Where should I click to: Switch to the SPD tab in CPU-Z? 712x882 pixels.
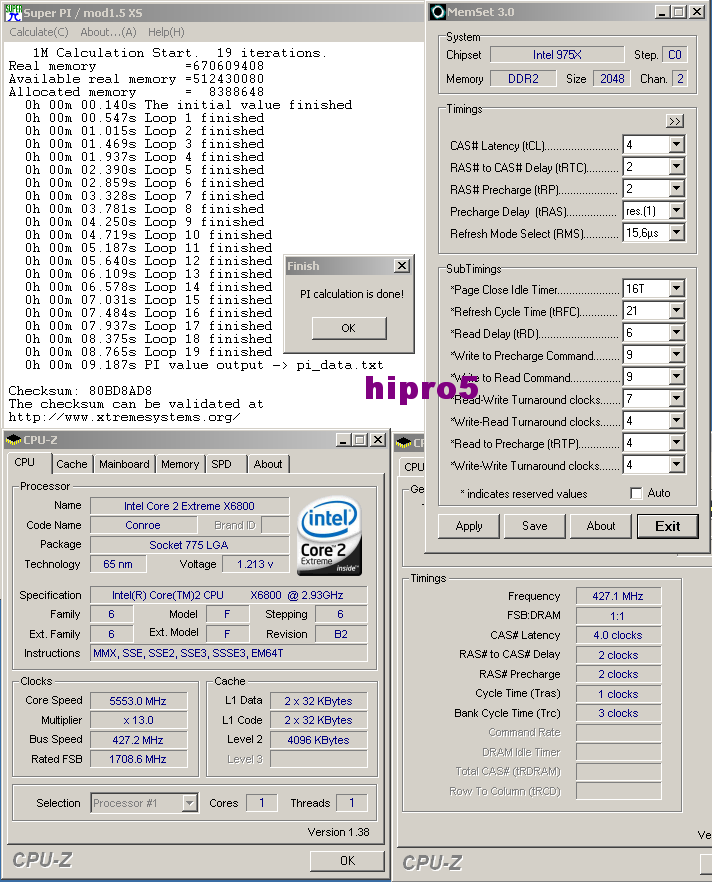point(221,464)
